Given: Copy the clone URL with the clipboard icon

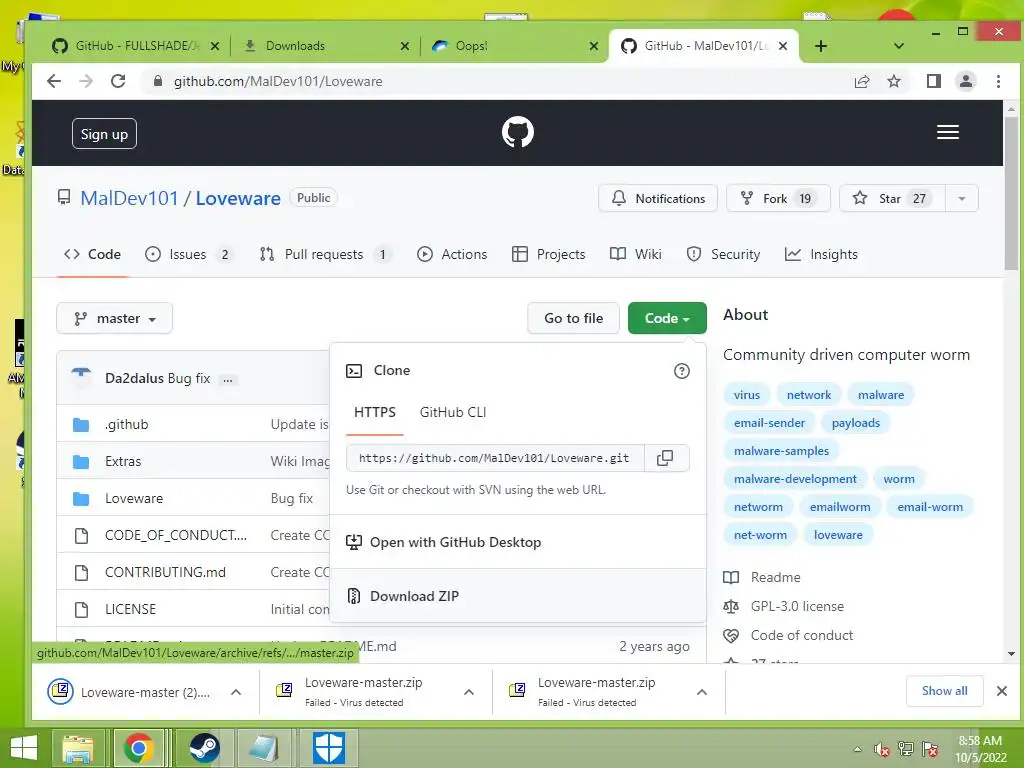Looking at the screenshot, I should 665,458.
